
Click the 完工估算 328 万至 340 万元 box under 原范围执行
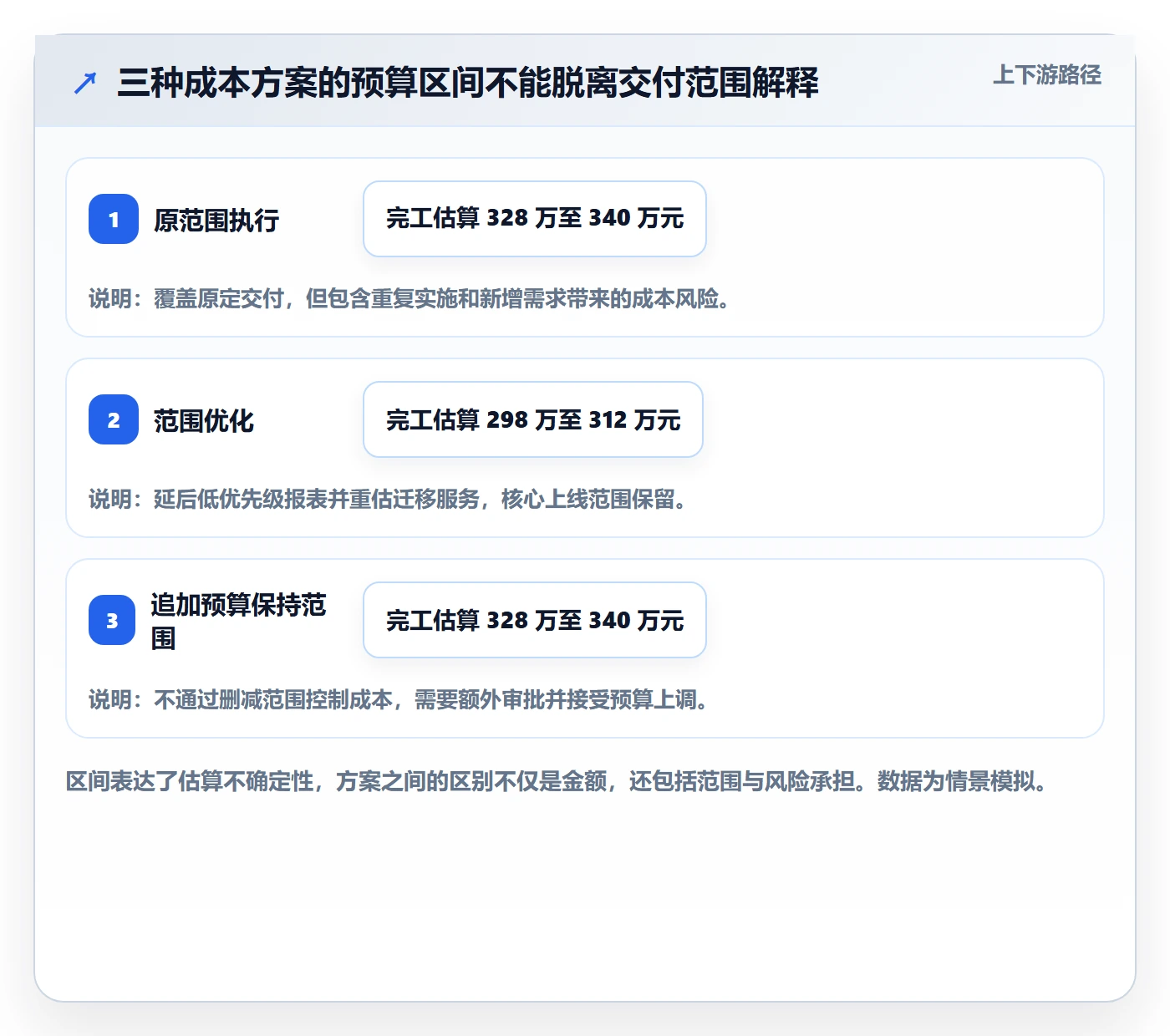(x=535, y=219)
